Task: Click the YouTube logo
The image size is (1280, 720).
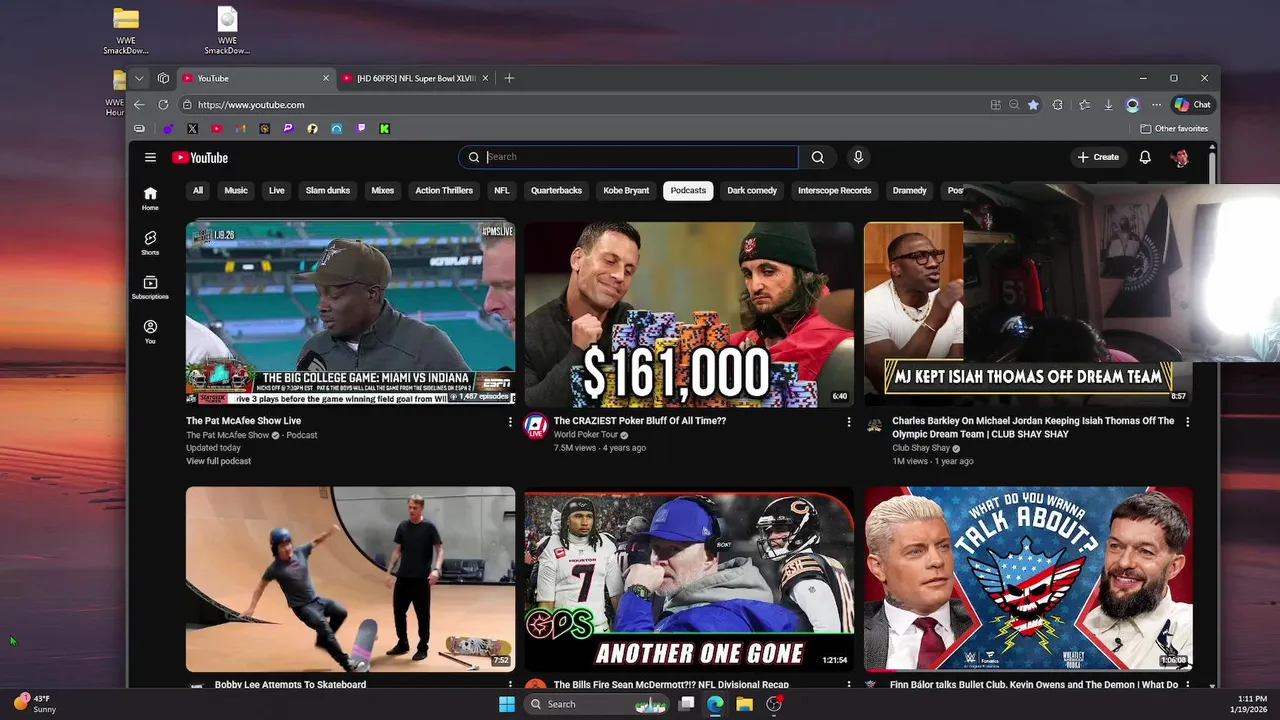Action: (x=200, y=157)
